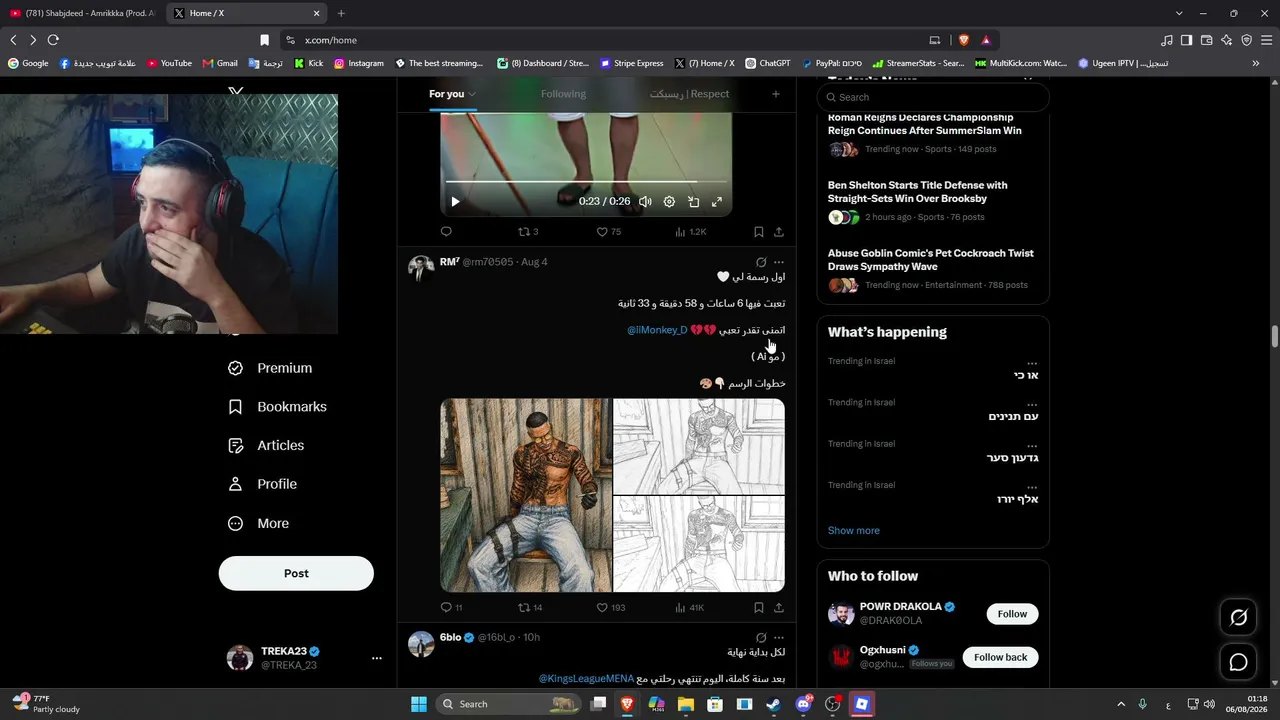This screenshot has height=720, width=1280.
Task: Open Bookmarks from the sidebar
Action: 277,407
